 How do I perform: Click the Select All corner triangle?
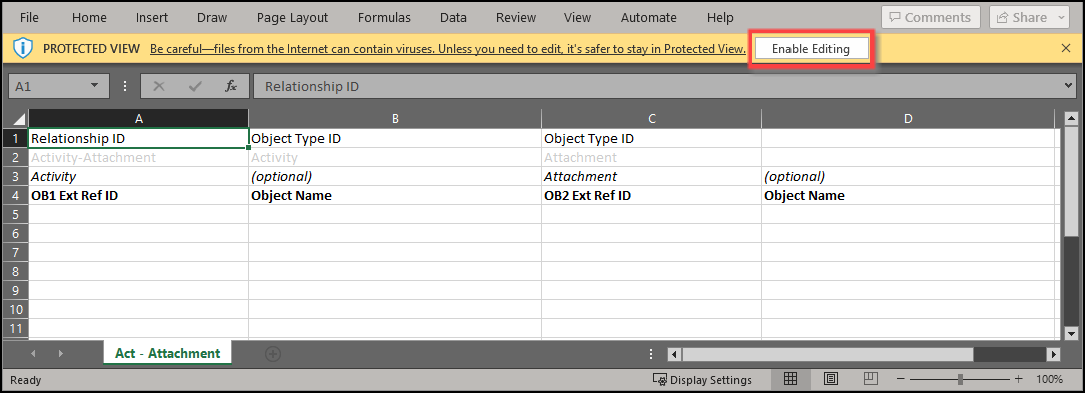tap(19, 119)
